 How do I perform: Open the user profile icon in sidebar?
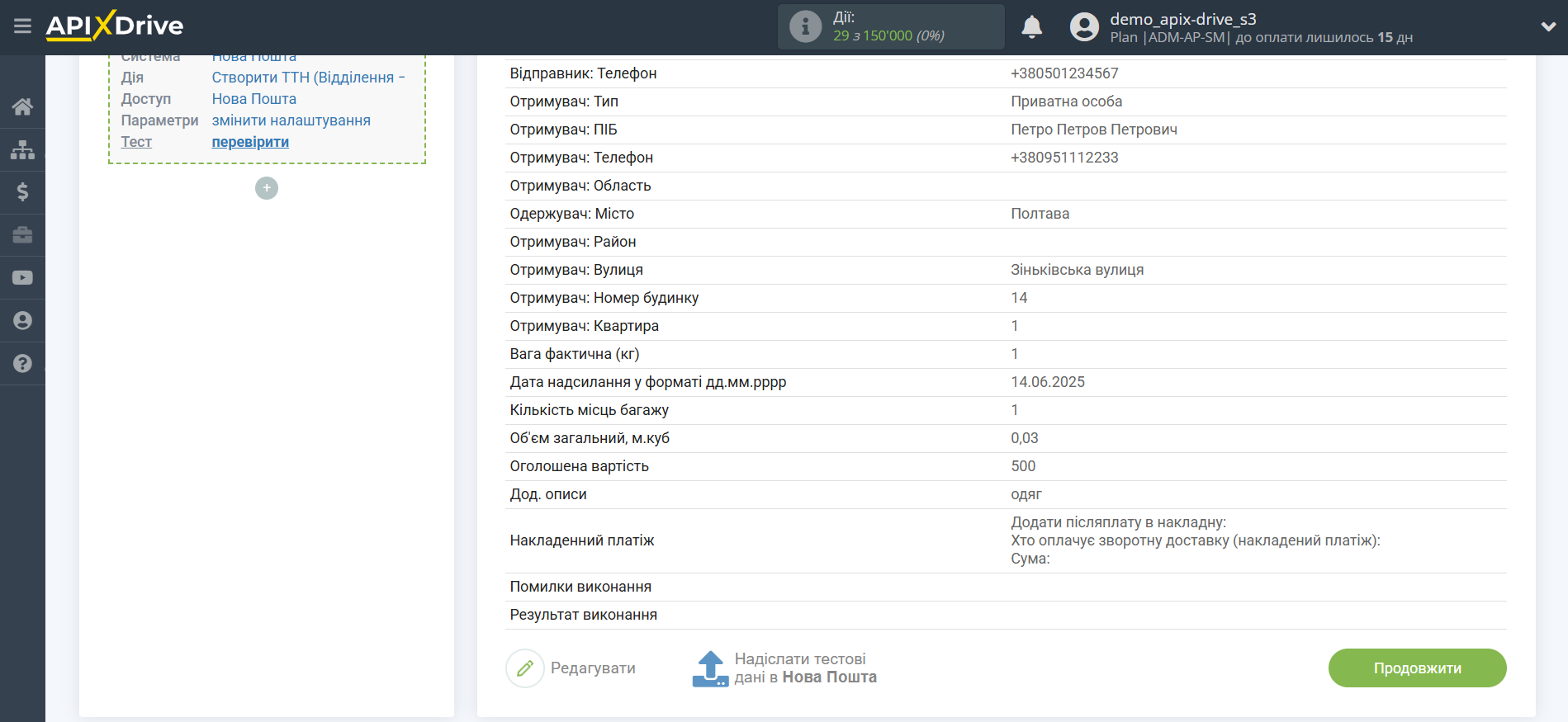pyautogui.click(x=22, y=321)
